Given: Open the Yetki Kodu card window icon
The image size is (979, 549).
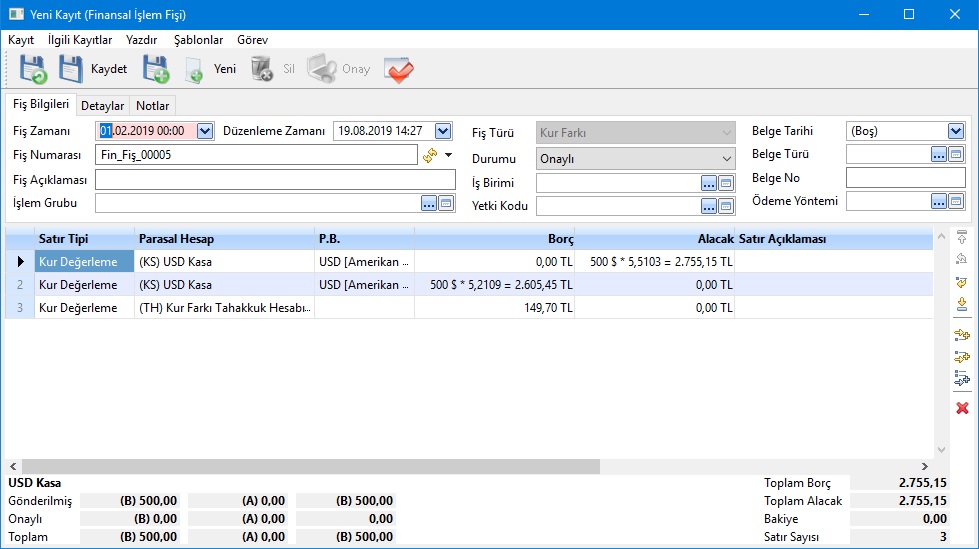Looking at the screenshot, I should [726, 206].
